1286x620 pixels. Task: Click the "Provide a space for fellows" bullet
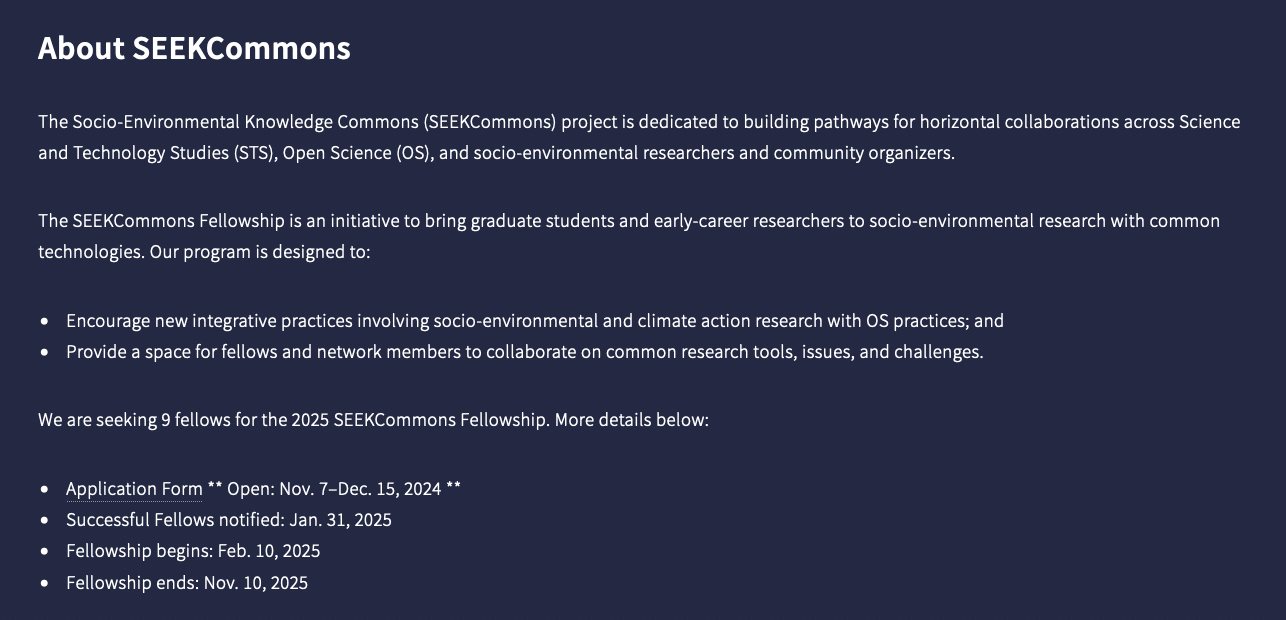click(524, 352)
